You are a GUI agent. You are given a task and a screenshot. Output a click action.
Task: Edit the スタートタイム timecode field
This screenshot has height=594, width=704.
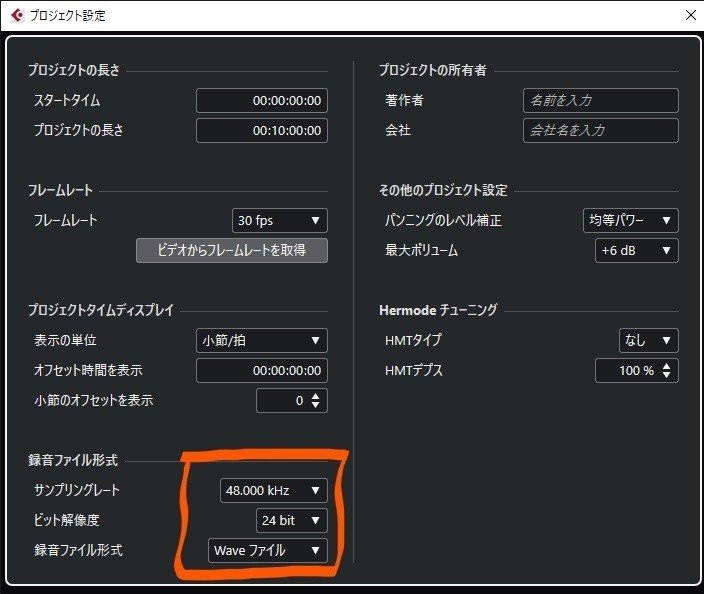tap(262, 101)
